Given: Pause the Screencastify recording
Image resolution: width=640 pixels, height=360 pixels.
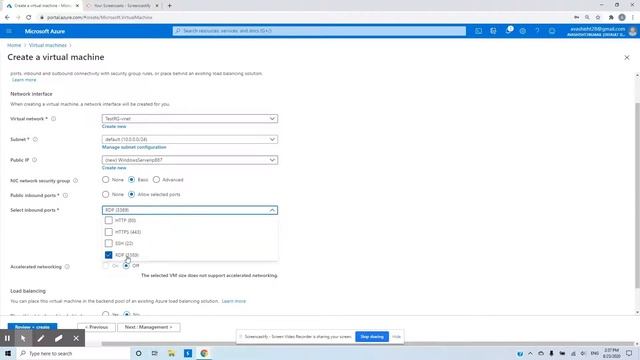Looking at the screenshot, I should (7, 338).
